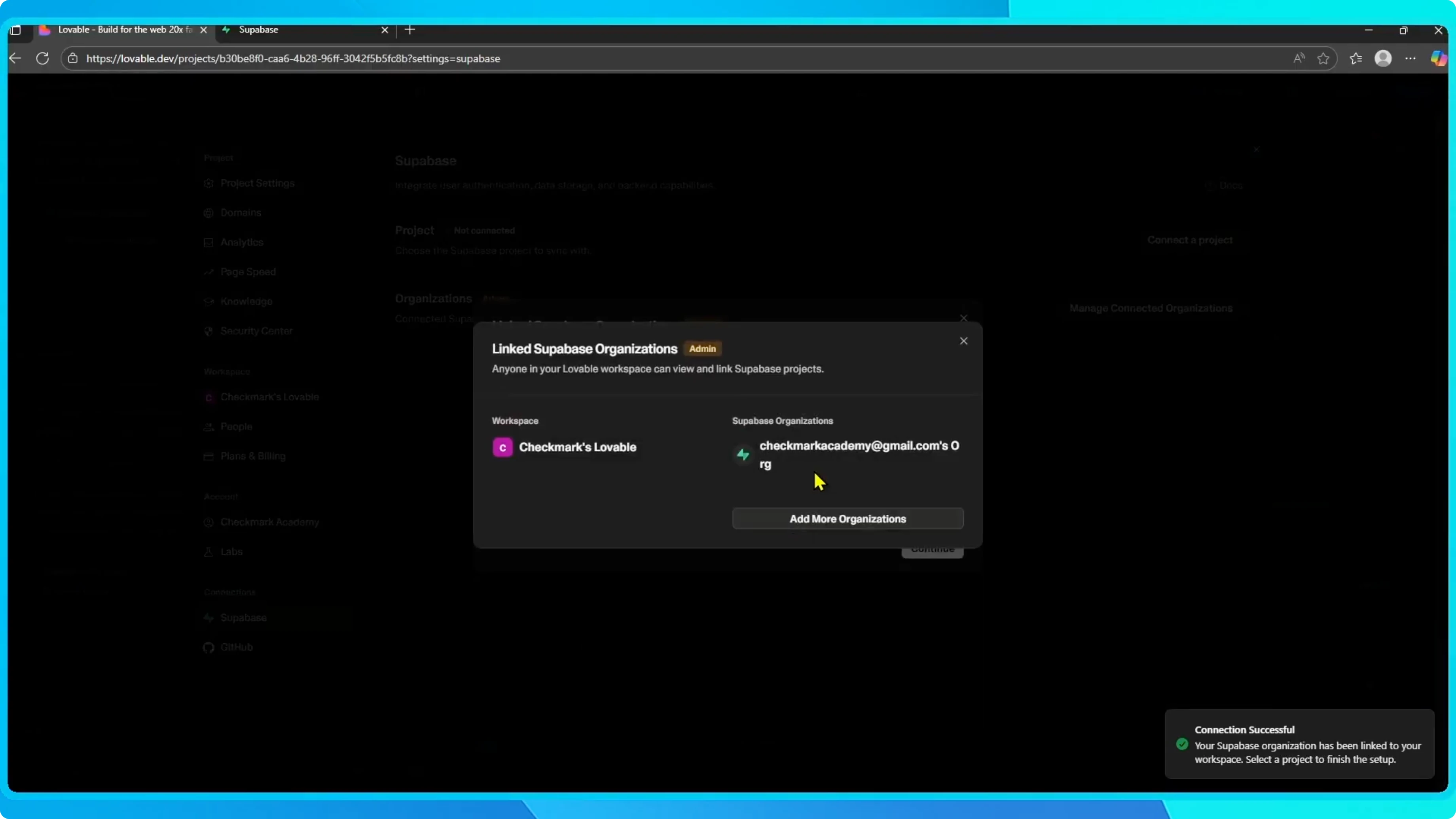Image resolution: width=1456 pixels, height=819 pixels.
Task: Open Labs in sidebar
Action: coord(223,552)
